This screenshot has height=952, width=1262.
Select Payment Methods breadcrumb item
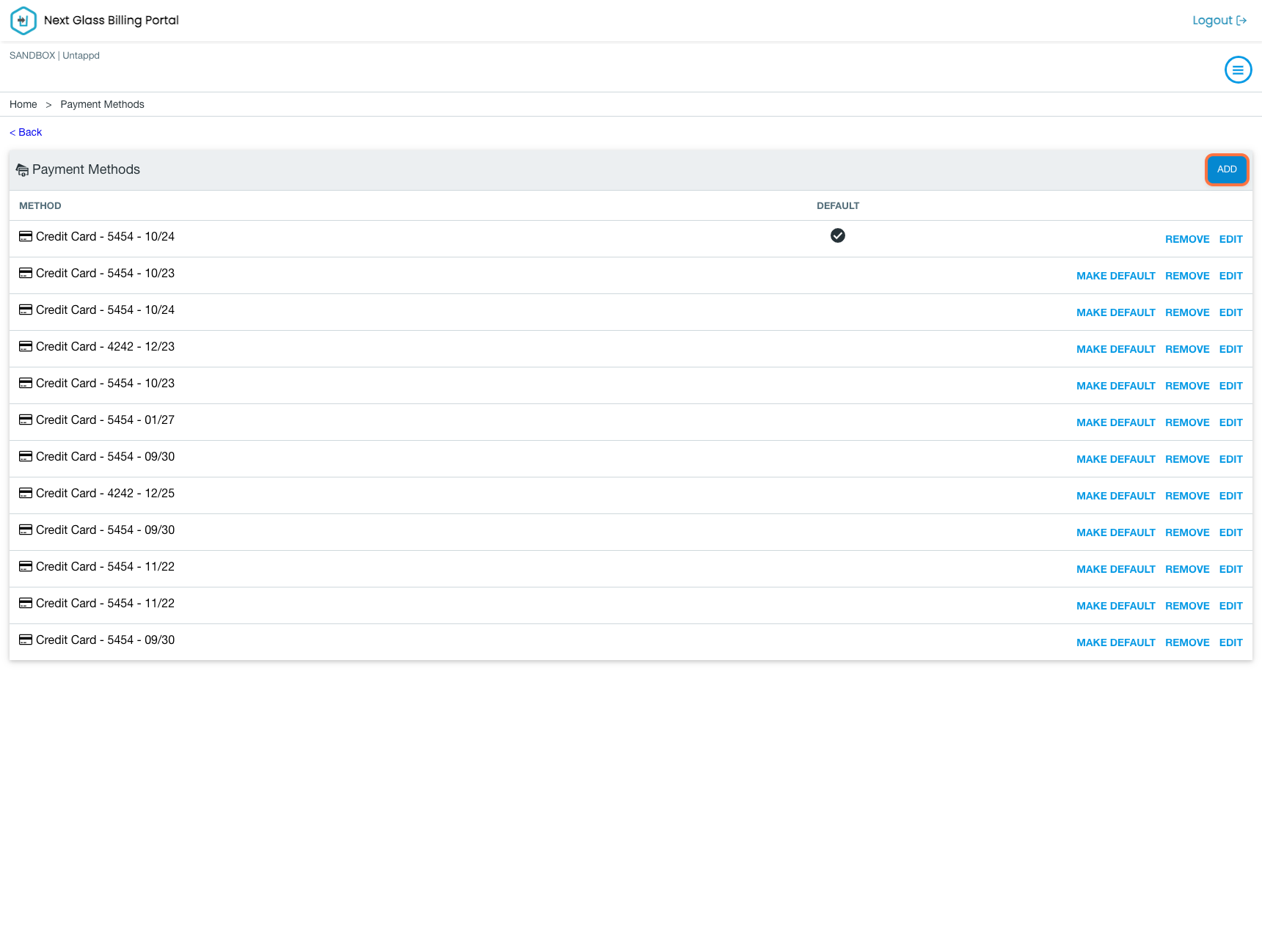102,104
